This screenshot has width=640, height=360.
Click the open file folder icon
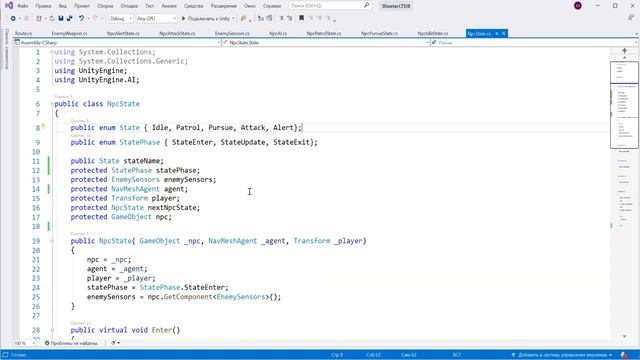(52, 18)
